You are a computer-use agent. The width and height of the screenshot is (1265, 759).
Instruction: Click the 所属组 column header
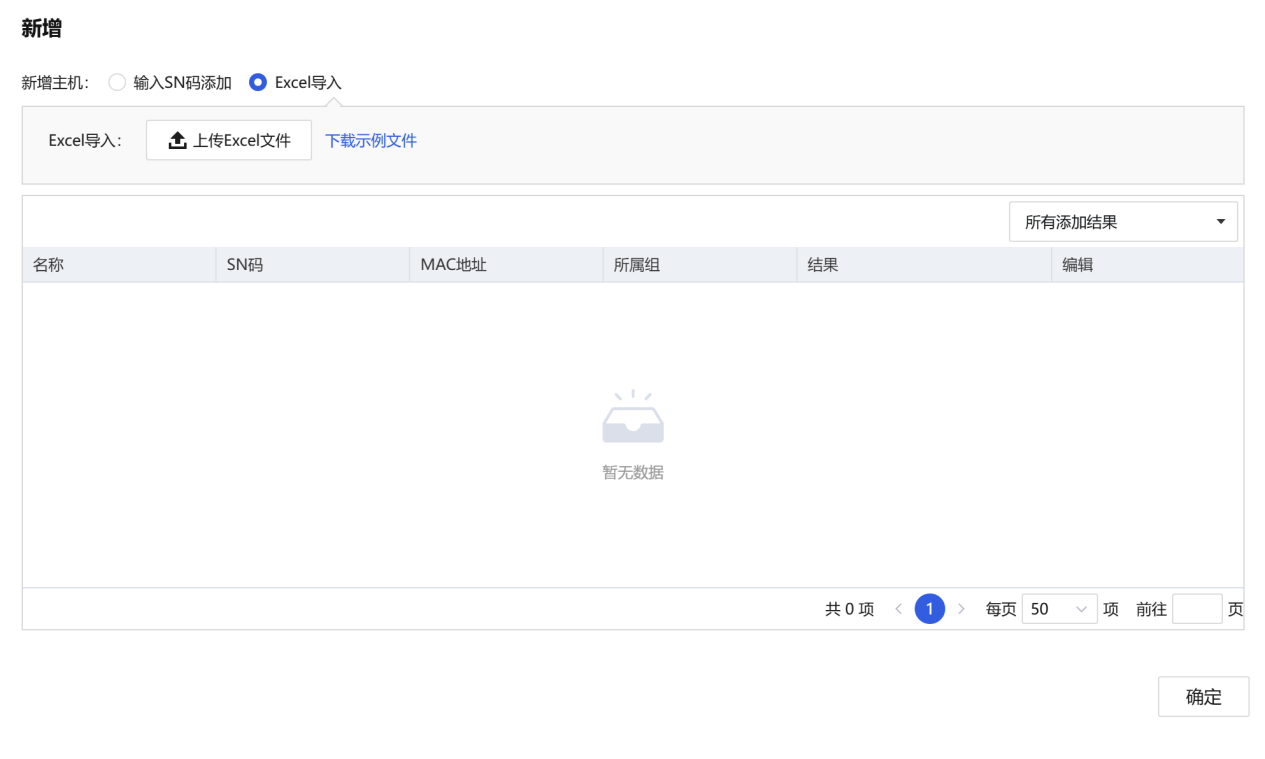click(x=637, y=265)
